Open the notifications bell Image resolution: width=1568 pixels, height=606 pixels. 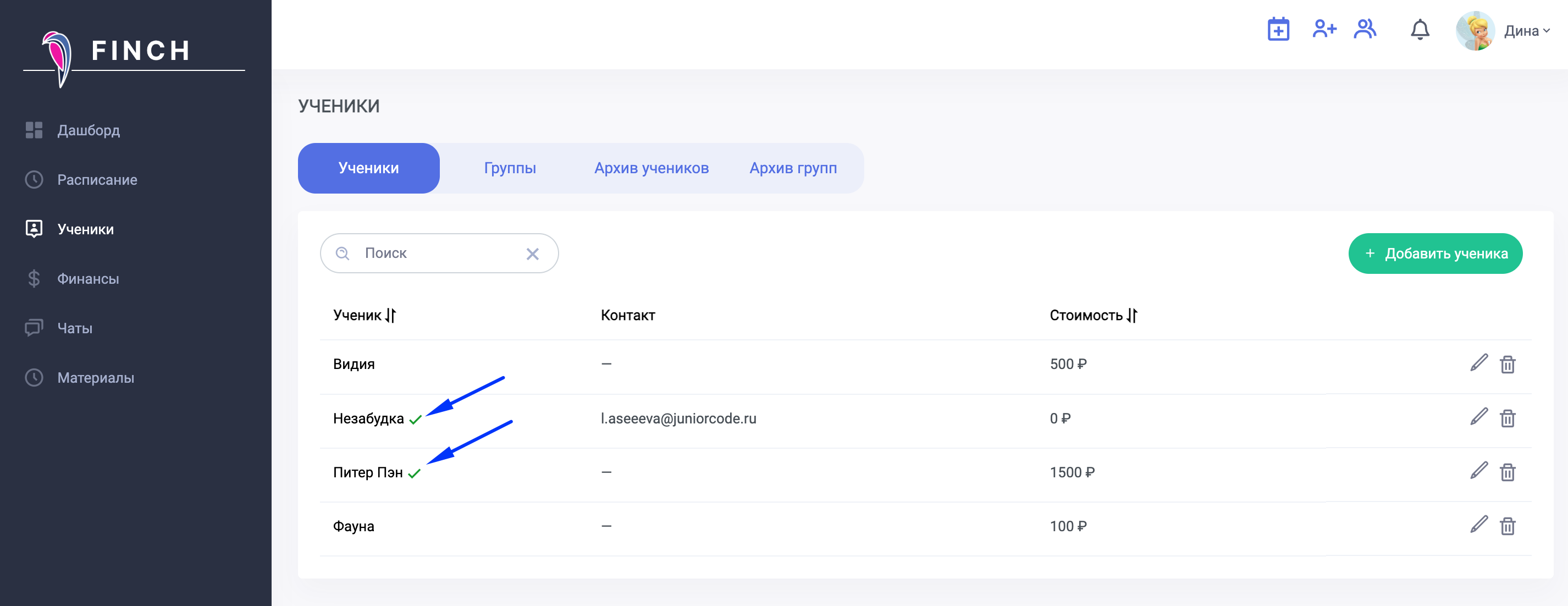[1420, 30]
